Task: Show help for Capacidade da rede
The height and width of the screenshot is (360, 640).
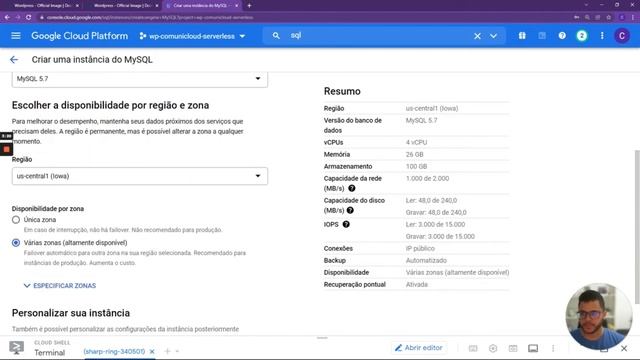Action: click(352, 188)
